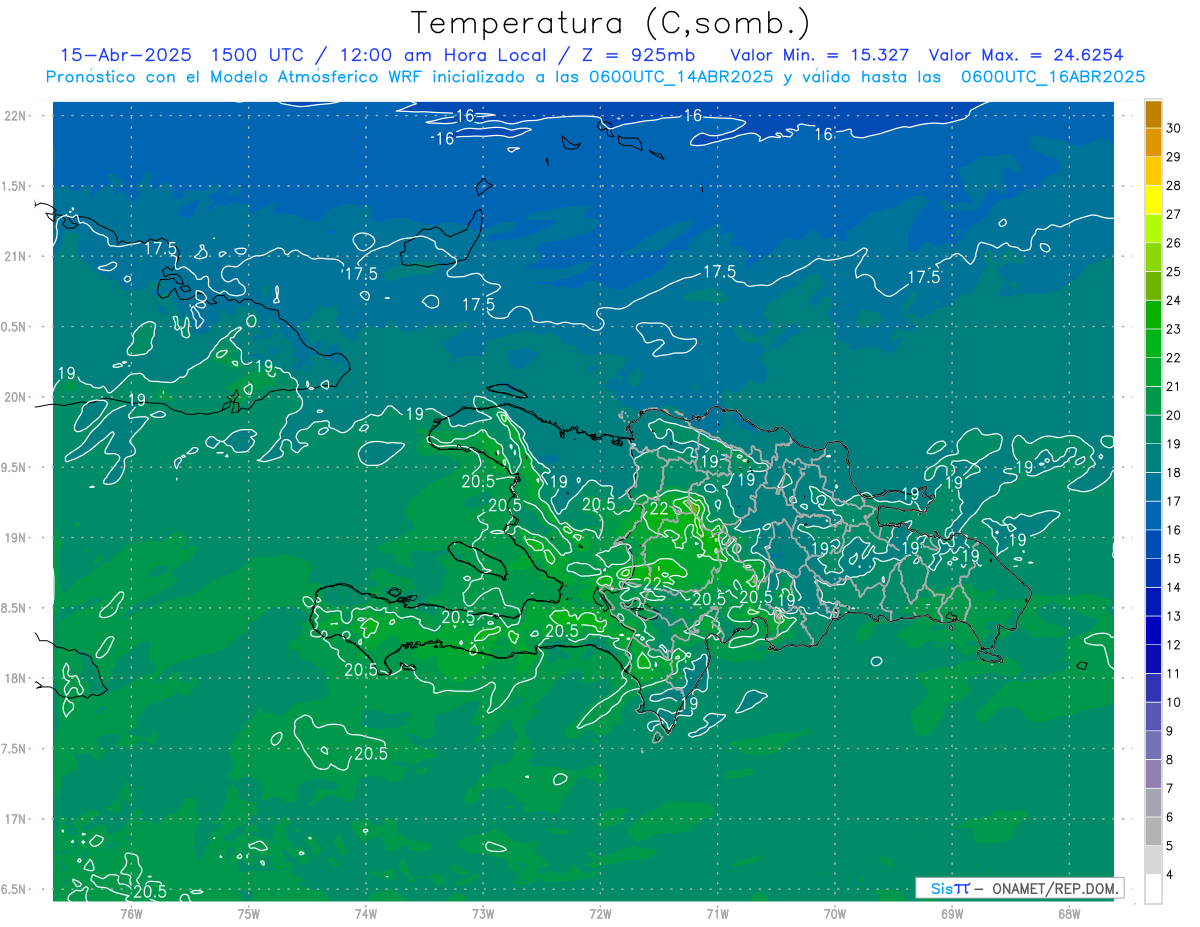Click the "21N" latitude axis label
This screenshot has height=927, width=1200.
point(15,256)
